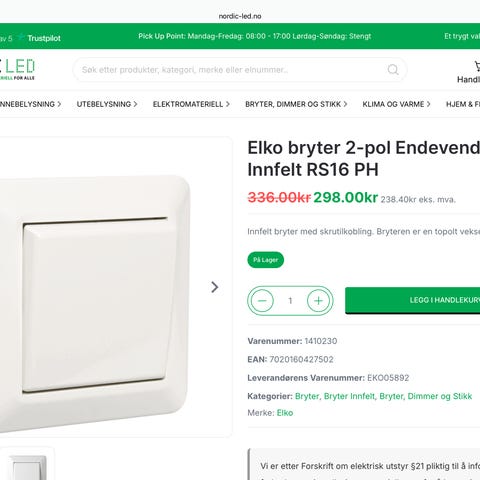
Task: Expand Utebelysning menu chevron
Action: [135, 104]
